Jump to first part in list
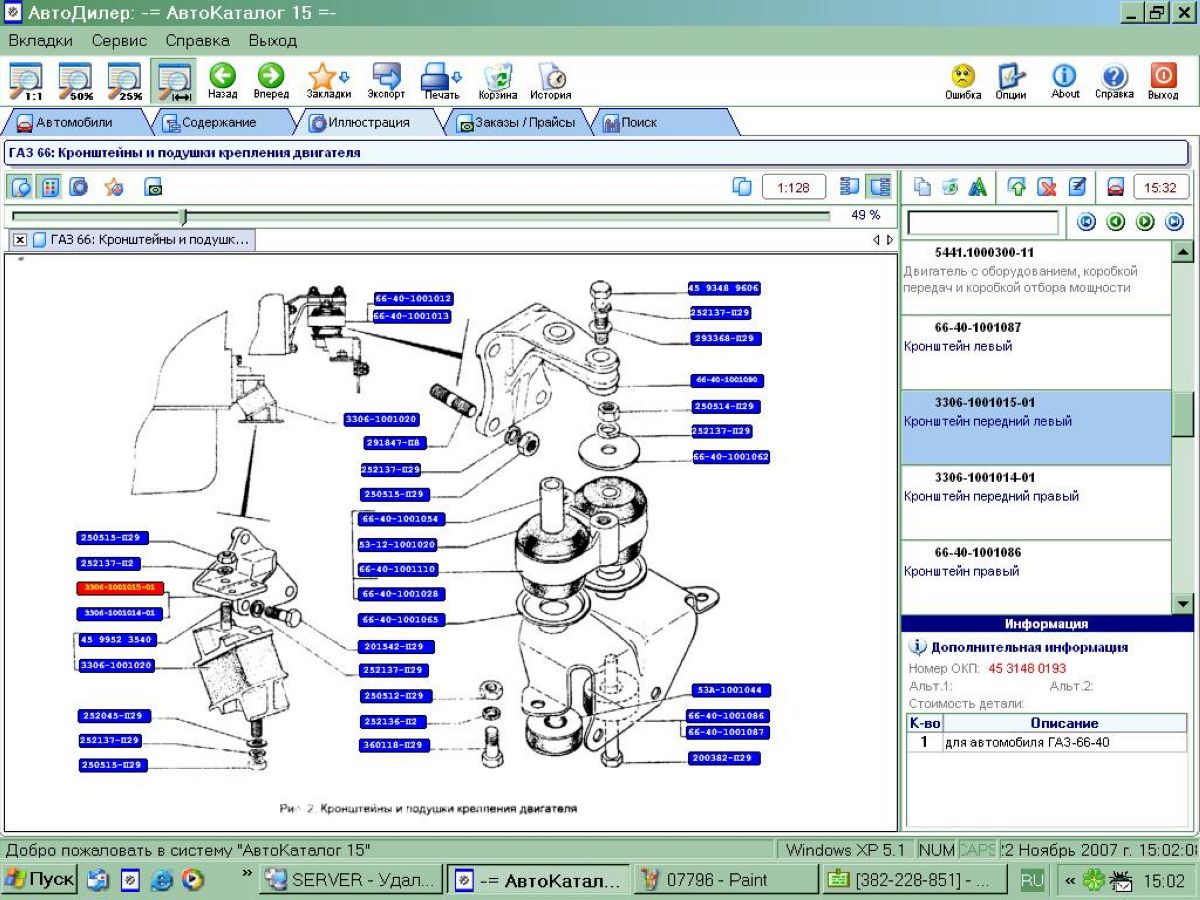1200x900 pixels. (1087, 222)
